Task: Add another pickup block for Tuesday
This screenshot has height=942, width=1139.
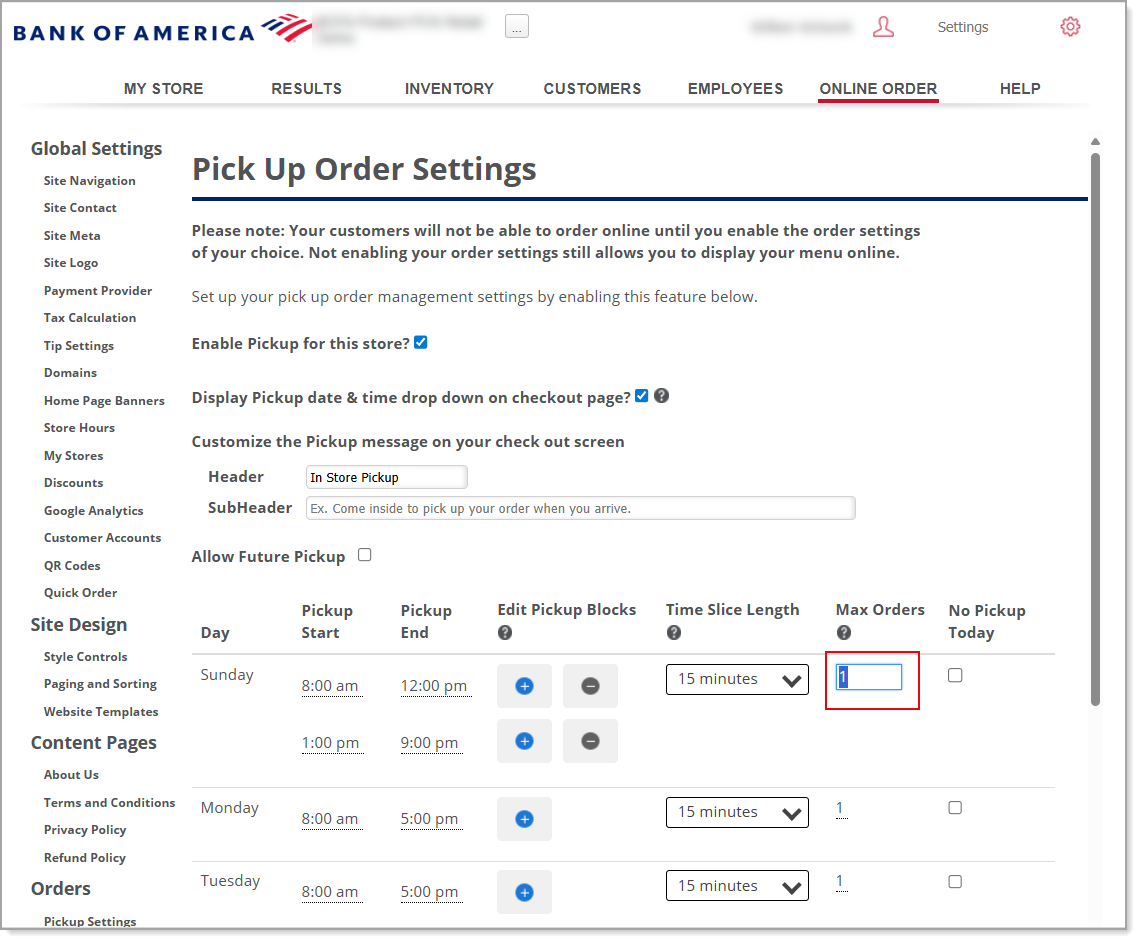Action: [524, 891]
